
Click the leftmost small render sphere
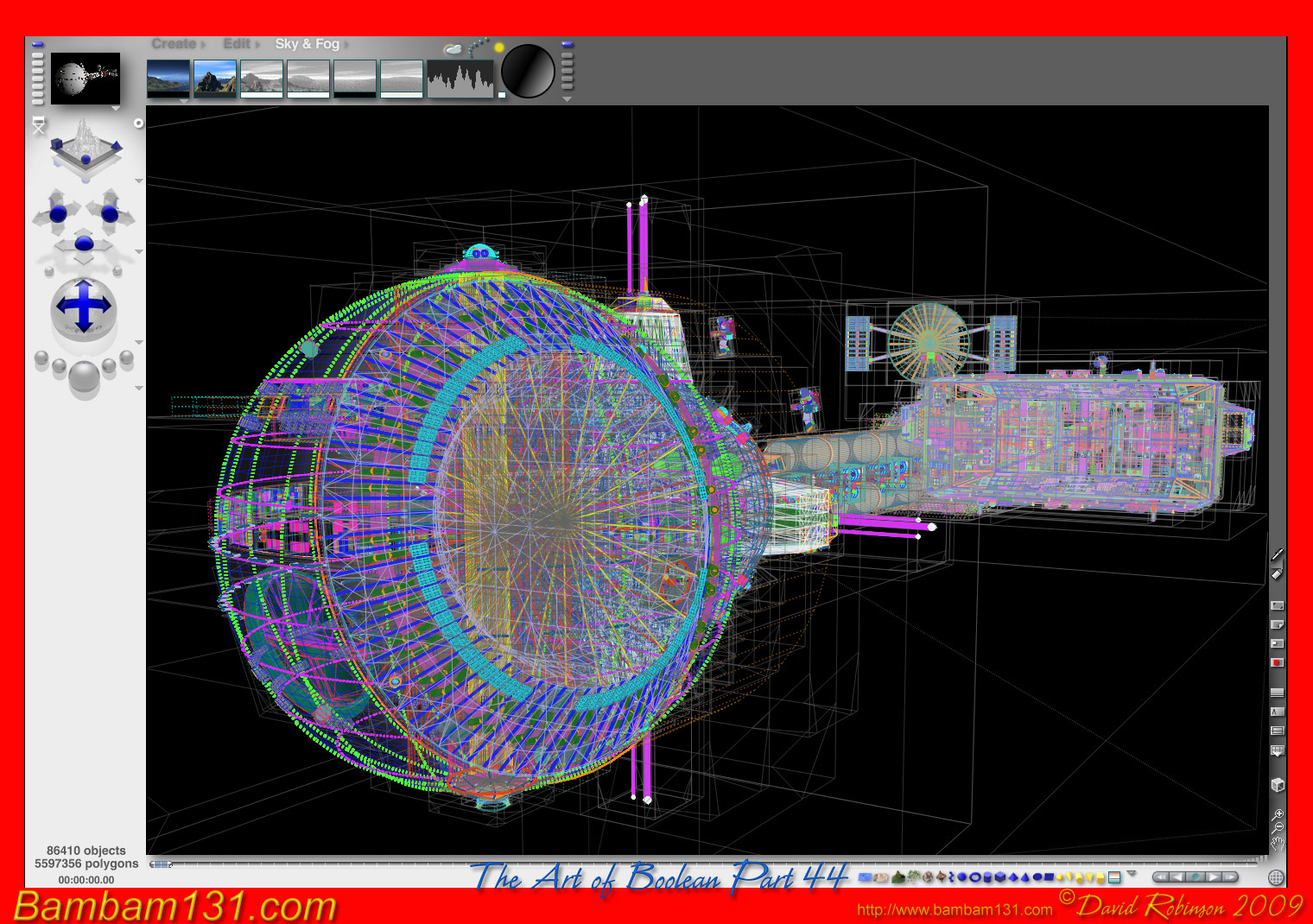pyautogui.click(x=41, y=358)
